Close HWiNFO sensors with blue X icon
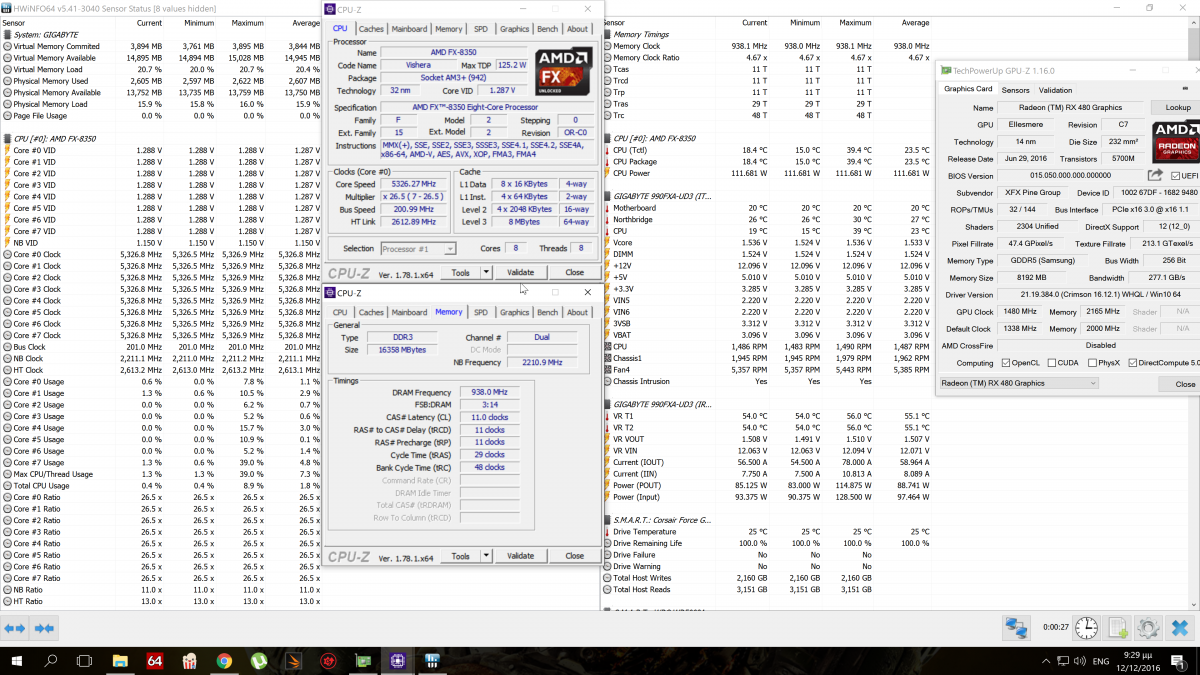 pos(1180,628)
